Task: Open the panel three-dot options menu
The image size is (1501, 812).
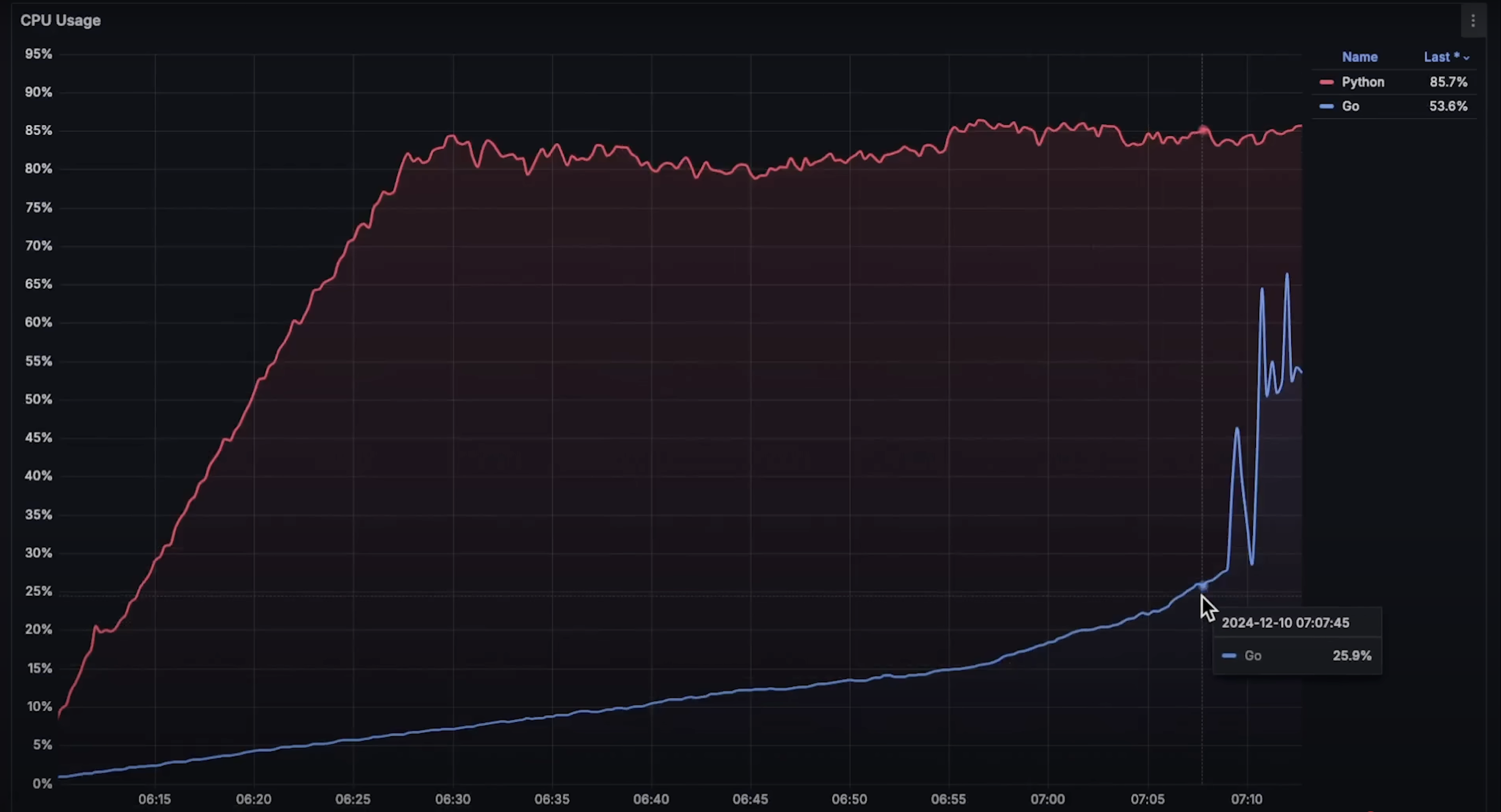Action: click(x=1472, y=21)
